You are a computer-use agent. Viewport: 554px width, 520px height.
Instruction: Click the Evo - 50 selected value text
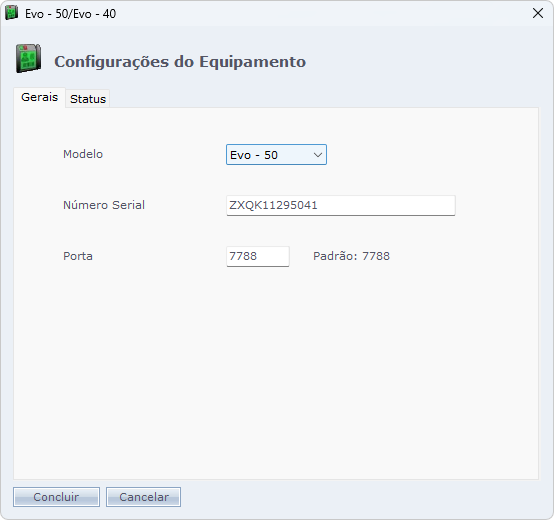pos(254,155)
